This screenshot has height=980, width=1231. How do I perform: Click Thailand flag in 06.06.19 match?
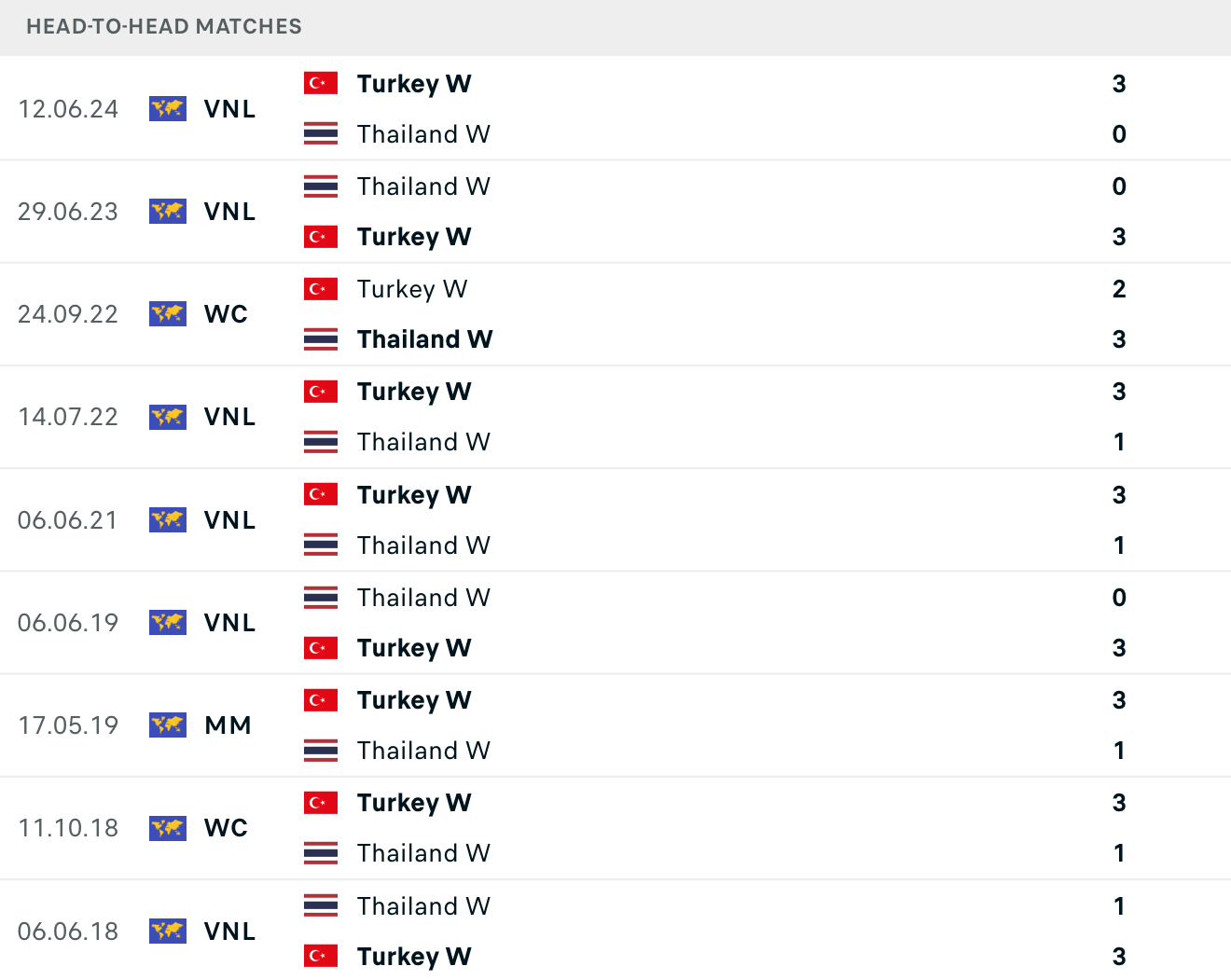(320, 597)
